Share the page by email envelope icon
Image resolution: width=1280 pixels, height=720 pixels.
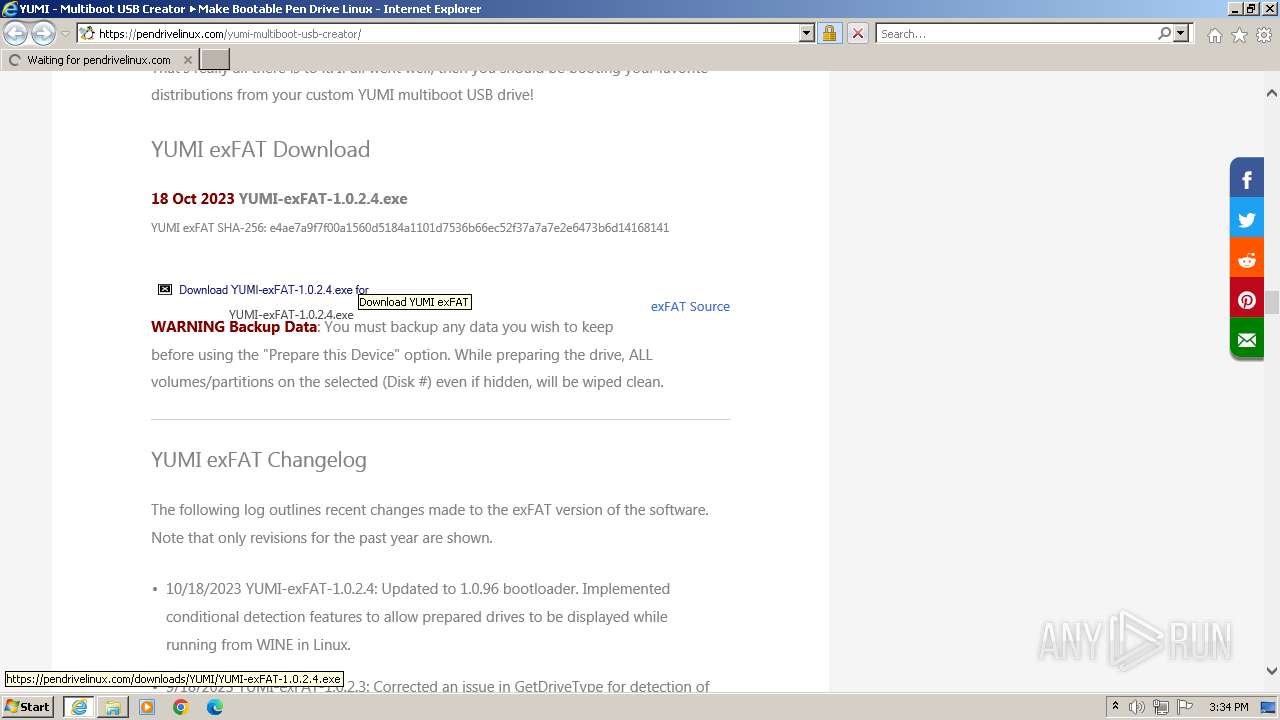[1247, 339]
